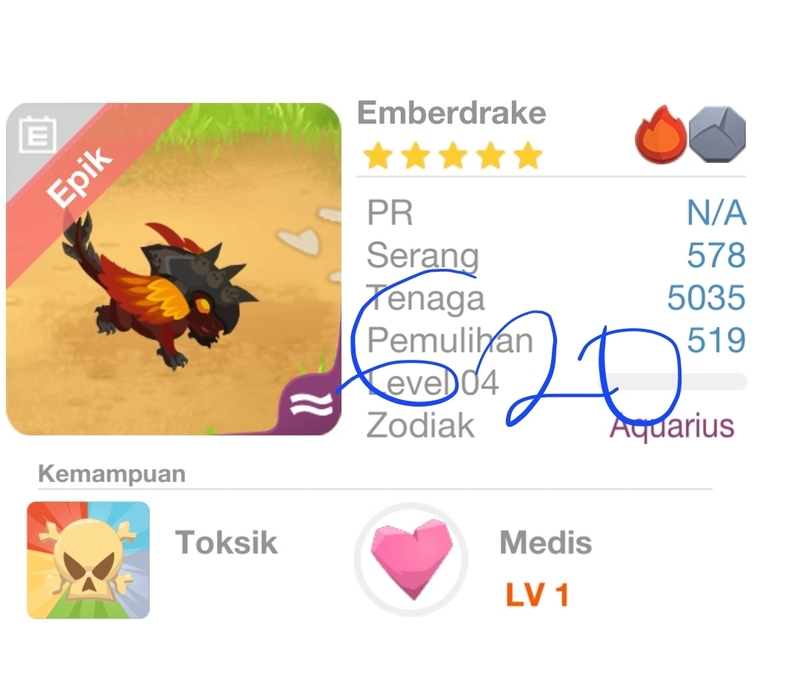Tap the LV 1 ability level
800x682 pixels.
coord(537,595)
